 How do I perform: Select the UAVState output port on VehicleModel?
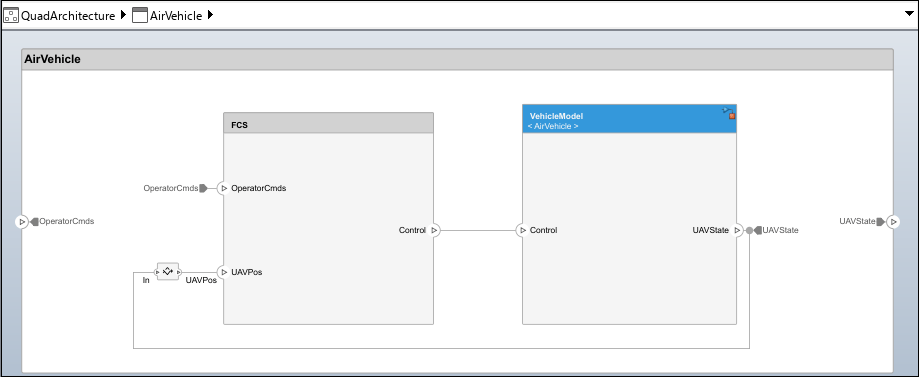[x=737, y=230]
